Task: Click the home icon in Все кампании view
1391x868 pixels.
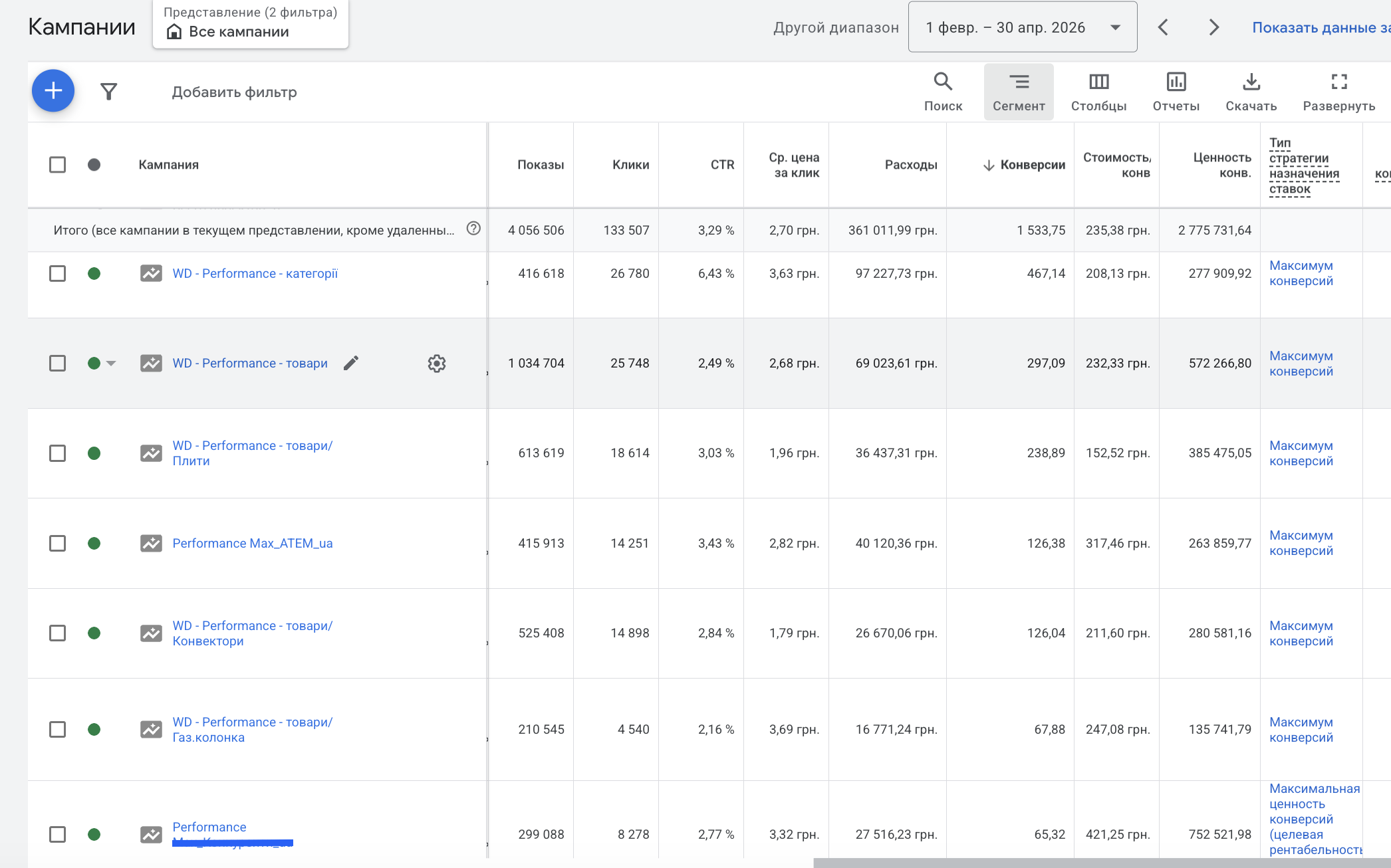Action: [174, 31]
